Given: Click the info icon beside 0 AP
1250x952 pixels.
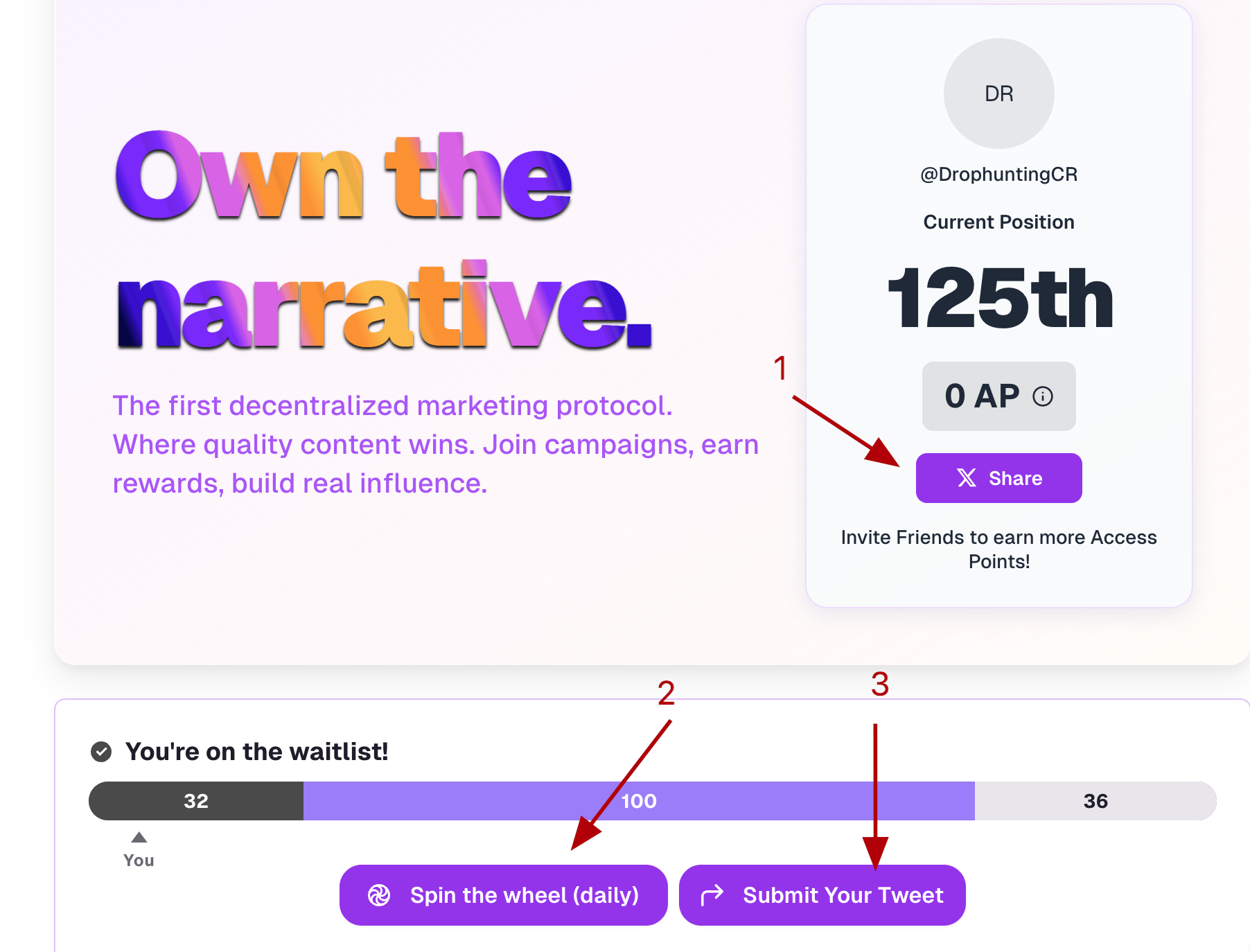Looking at the screenshot, I should [x=1042, y=396].
